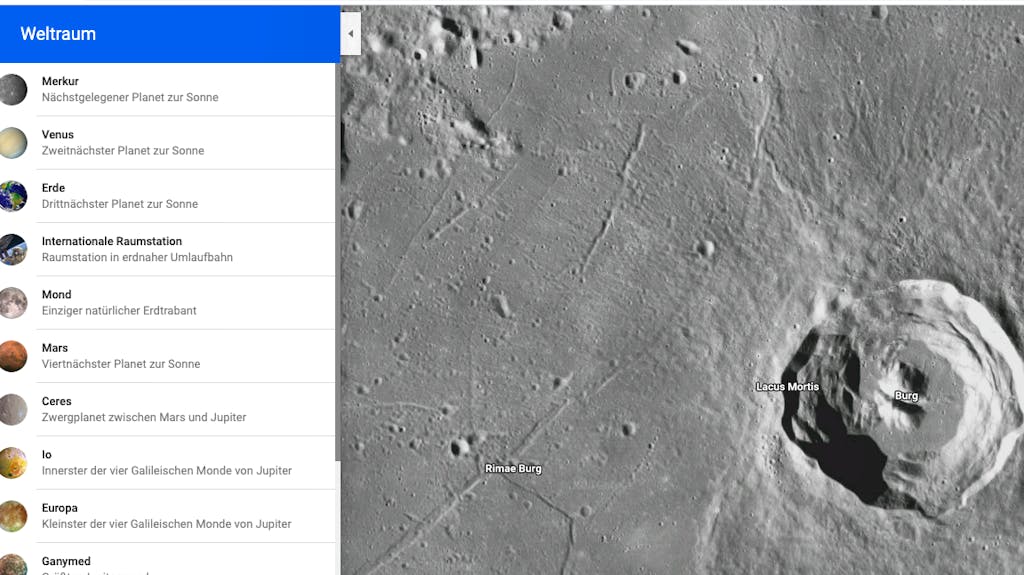This screenshot has height=575, width=1024.
Task: Choose Io list entry
Action: (x=167, y=463)
